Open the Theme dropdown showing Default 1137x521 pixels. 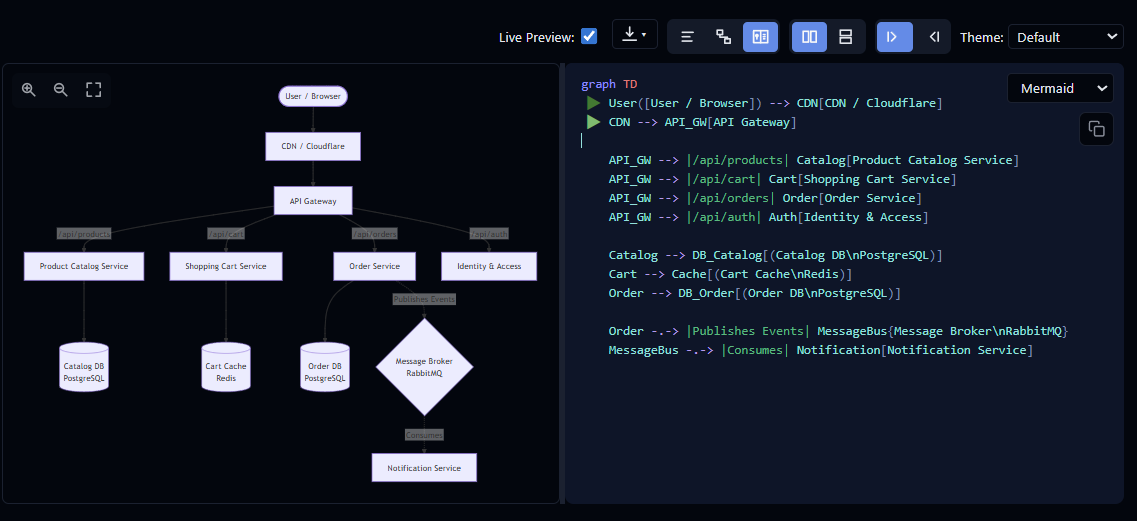[1065, 37]
